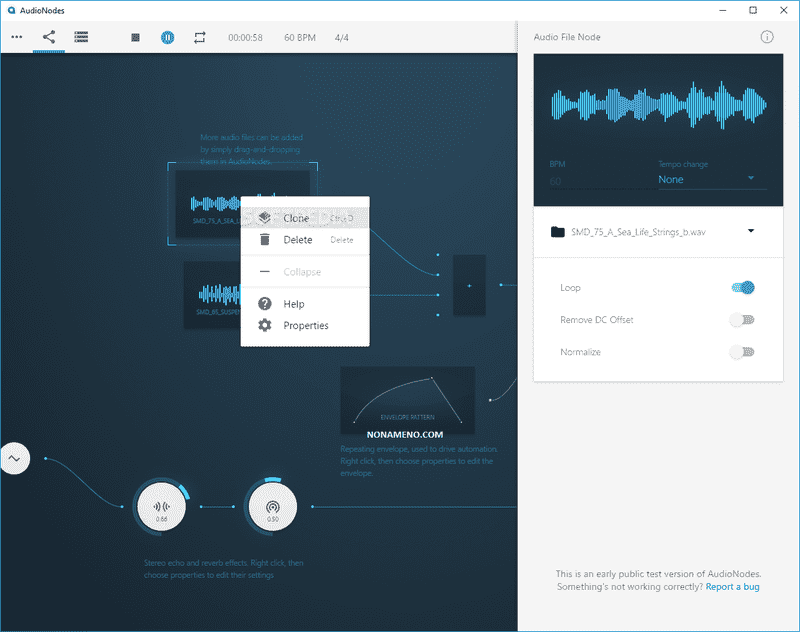Expand the SMD_75_A_Sea_Life_Strings_b.wav file dropdown
Image resolution: width=800 pixels, height=632 pixels.
tap(750, 231)
